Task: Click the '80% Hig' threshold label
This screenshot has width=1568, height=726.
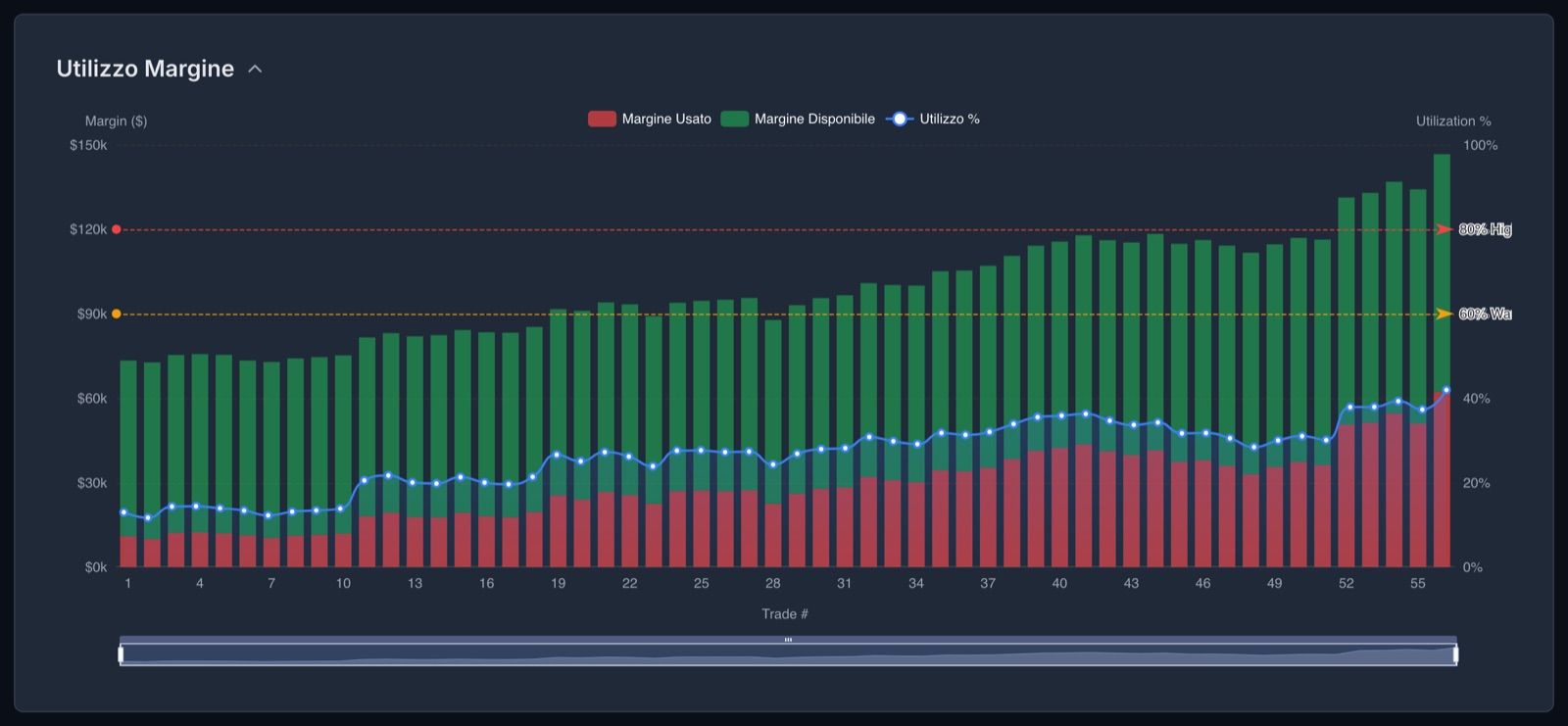Action: tap(1485, 229)
